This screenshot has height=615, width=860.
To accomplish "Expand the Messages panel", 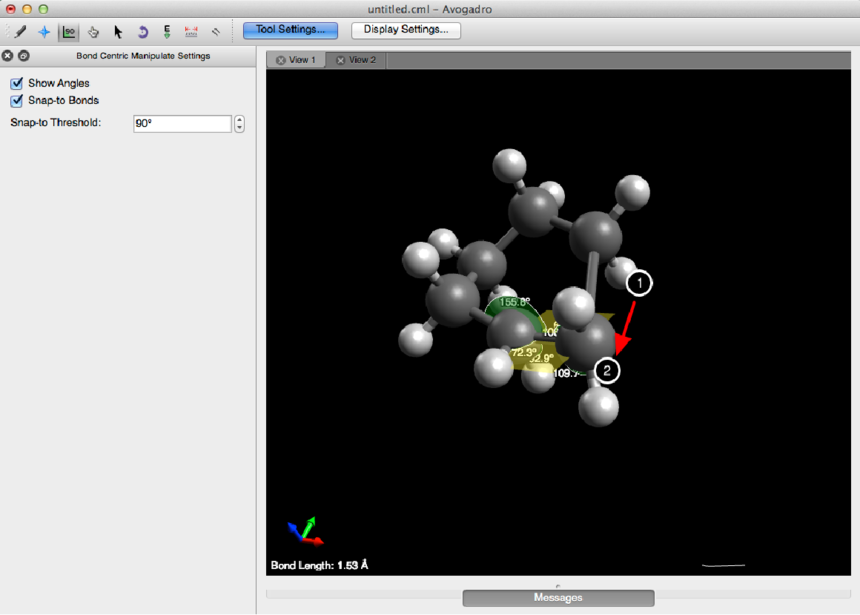I will [x=557, y=598].
